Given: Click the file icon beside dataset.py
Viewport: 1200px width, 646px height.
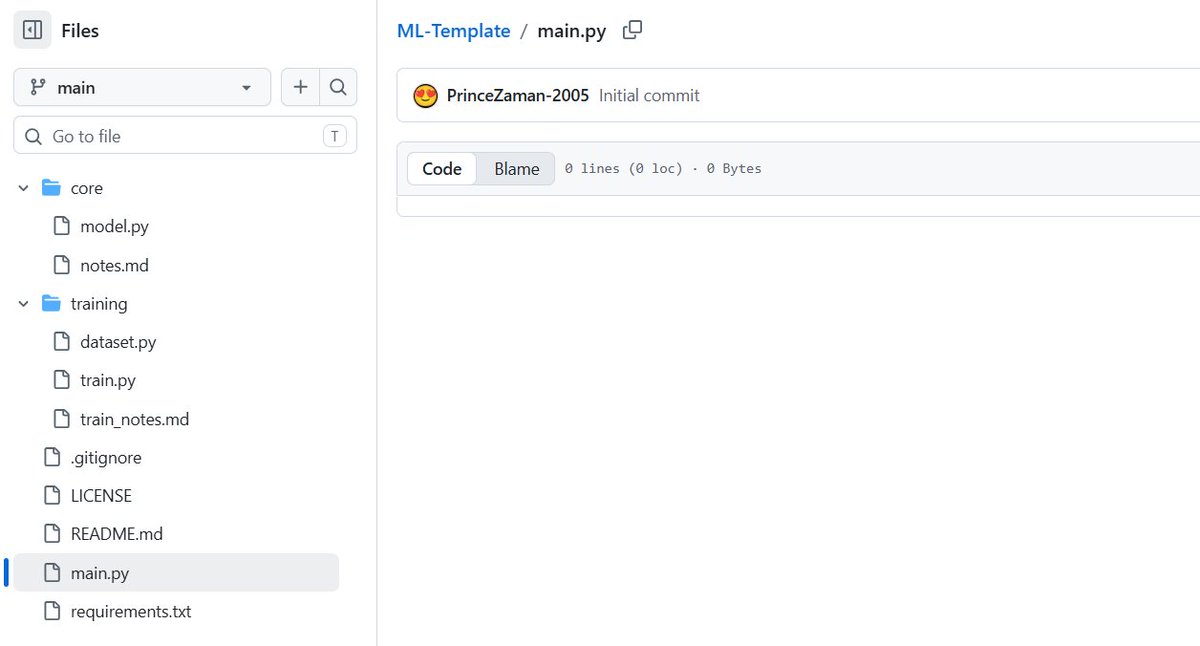Looking at the screenshot, I should click(62, 342).
